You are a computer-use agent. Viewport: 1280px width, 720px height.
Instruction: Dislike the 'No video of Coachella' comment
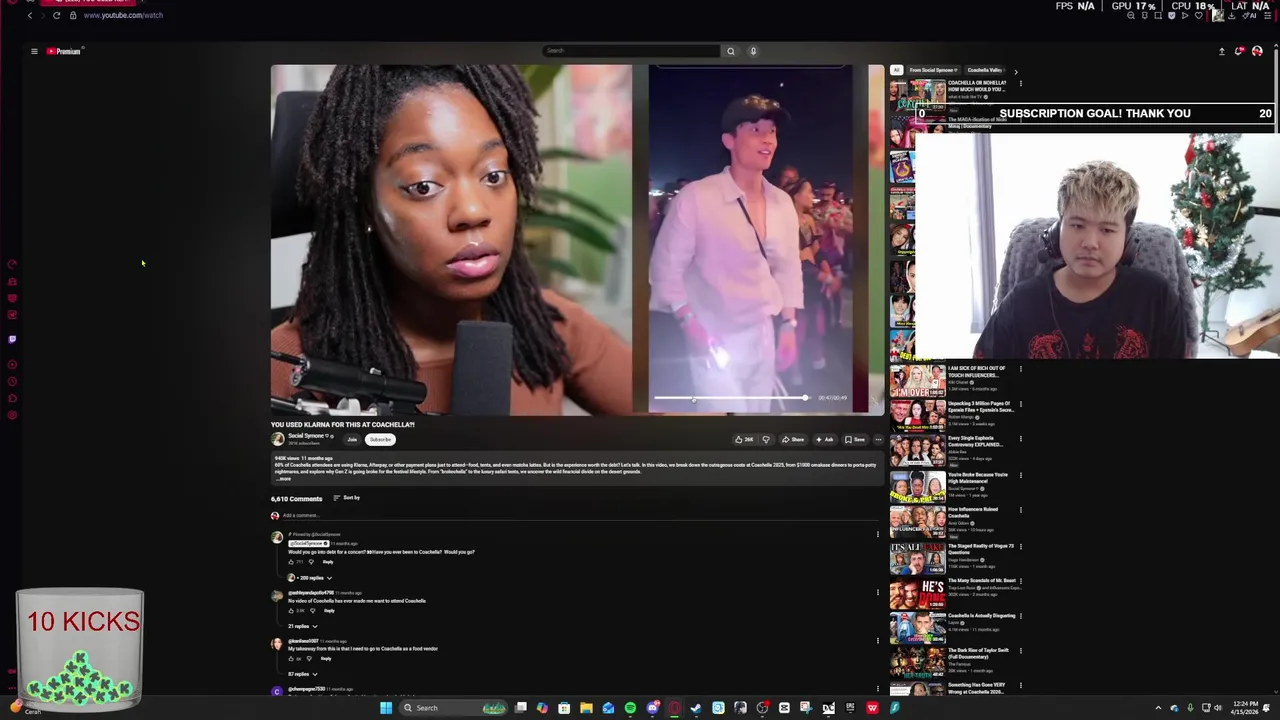coord(313,610)
